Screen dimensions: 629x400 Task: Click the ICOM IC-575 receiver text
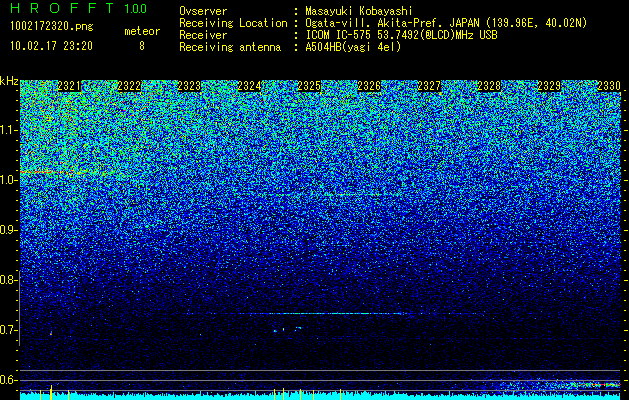(402, 35)
